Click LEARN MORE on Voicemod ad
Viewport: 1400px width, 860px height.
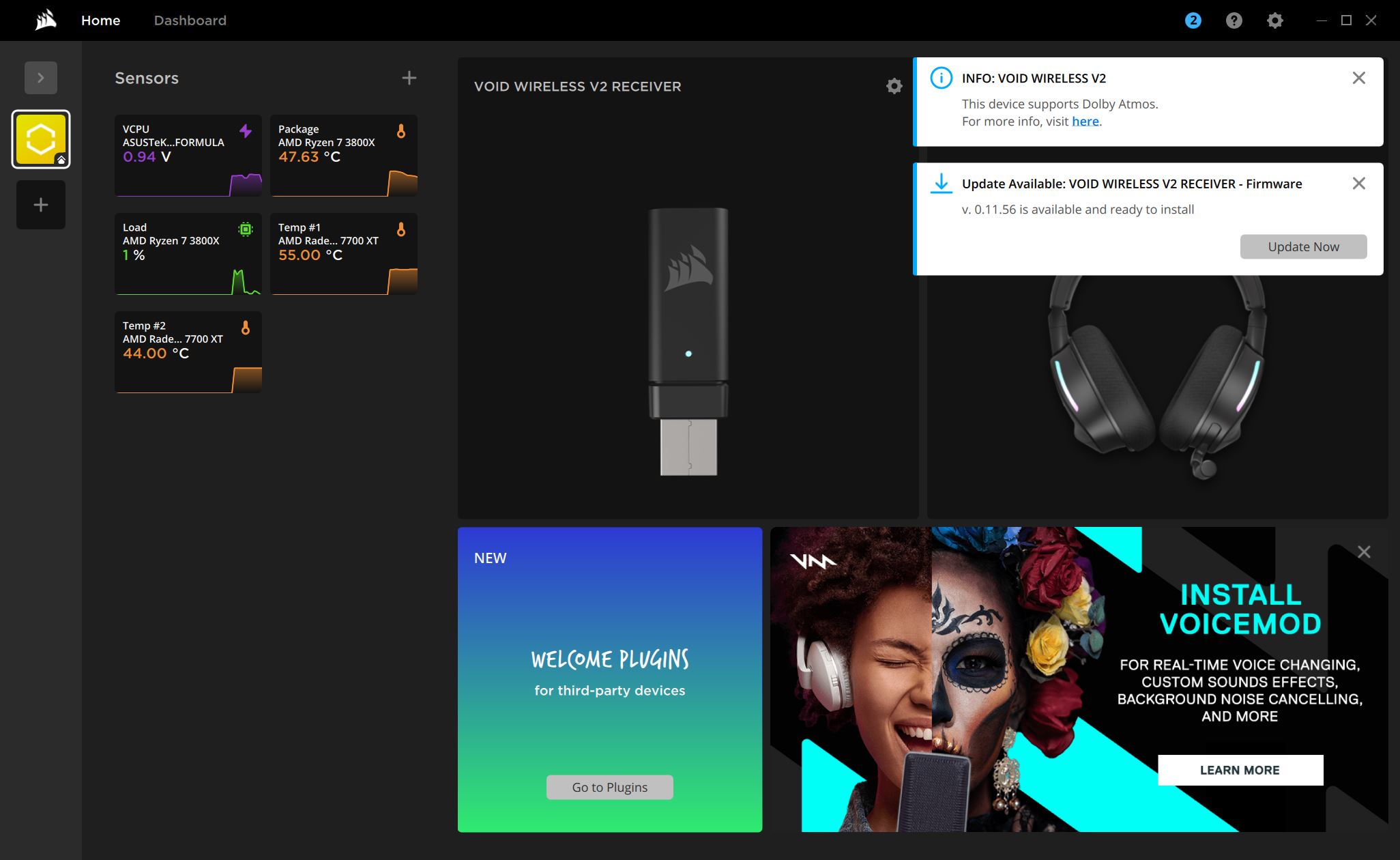point(1240,770)
